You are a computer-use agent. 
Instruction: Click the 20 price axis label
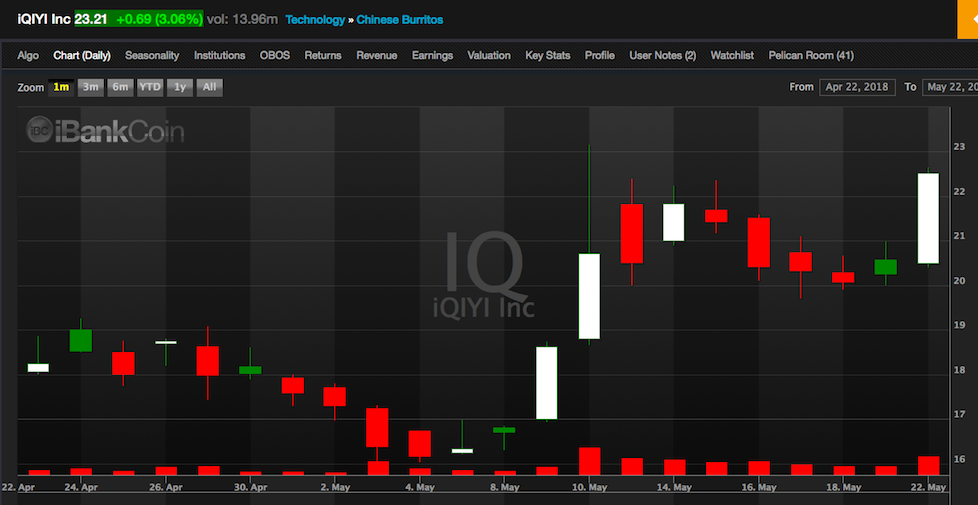pyautogui.click(x=960, y=281)
